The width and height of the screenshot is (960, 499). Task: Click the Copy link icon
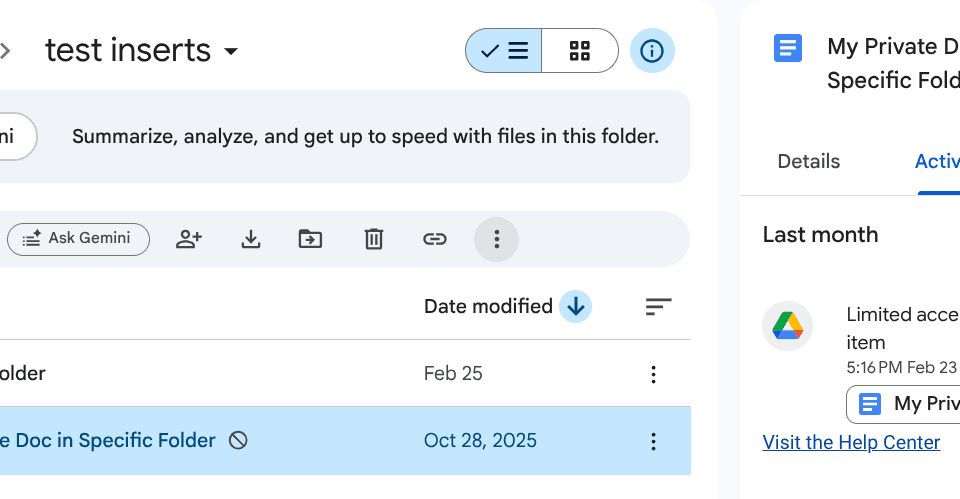click(x=434, y=239)
